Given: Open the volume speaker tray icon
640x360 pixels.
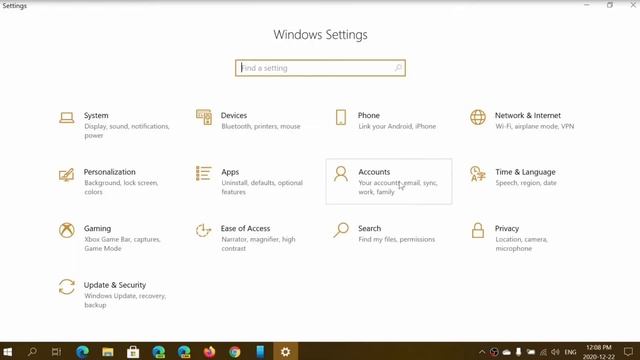Looking at the screenshot, I should coord(555,352).
